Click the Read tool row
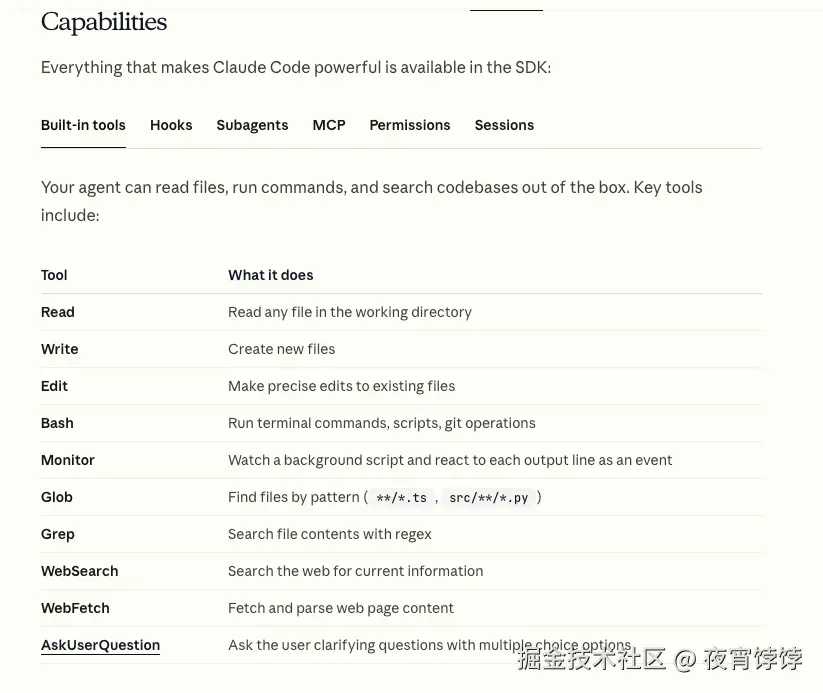Viewport: 823px width, 693px height. coord(401,312)
